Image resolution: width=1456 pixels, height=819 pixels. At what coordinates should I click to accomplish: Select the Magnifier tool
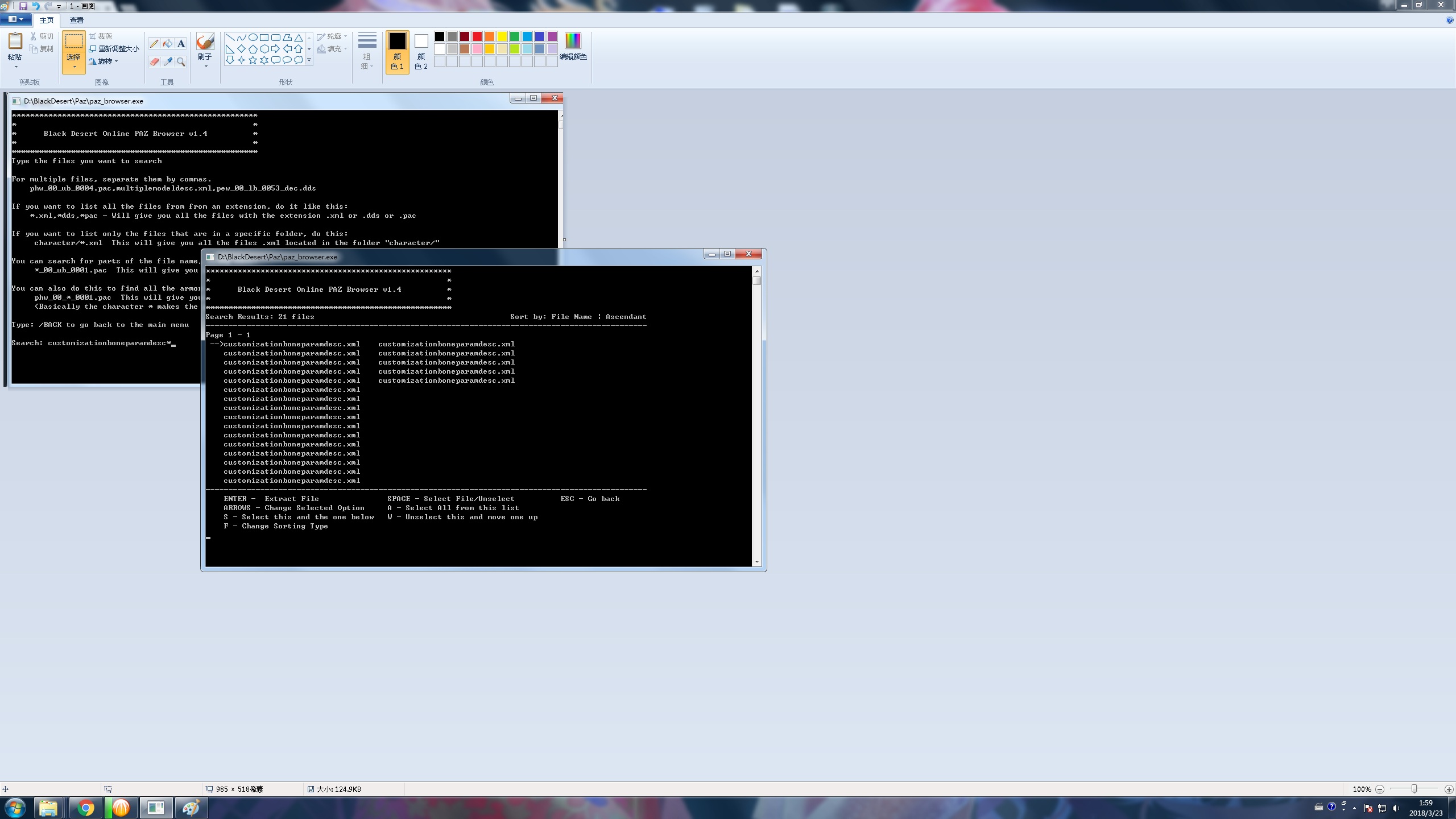181,61
